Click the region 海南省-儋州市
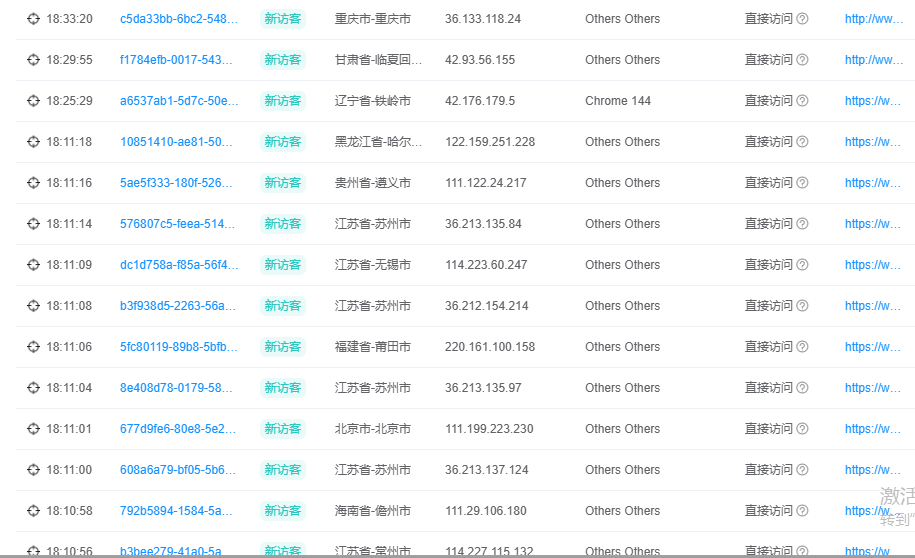Image resolution: width=915 pixels, height=558 pixels. (x=372, y=511)
